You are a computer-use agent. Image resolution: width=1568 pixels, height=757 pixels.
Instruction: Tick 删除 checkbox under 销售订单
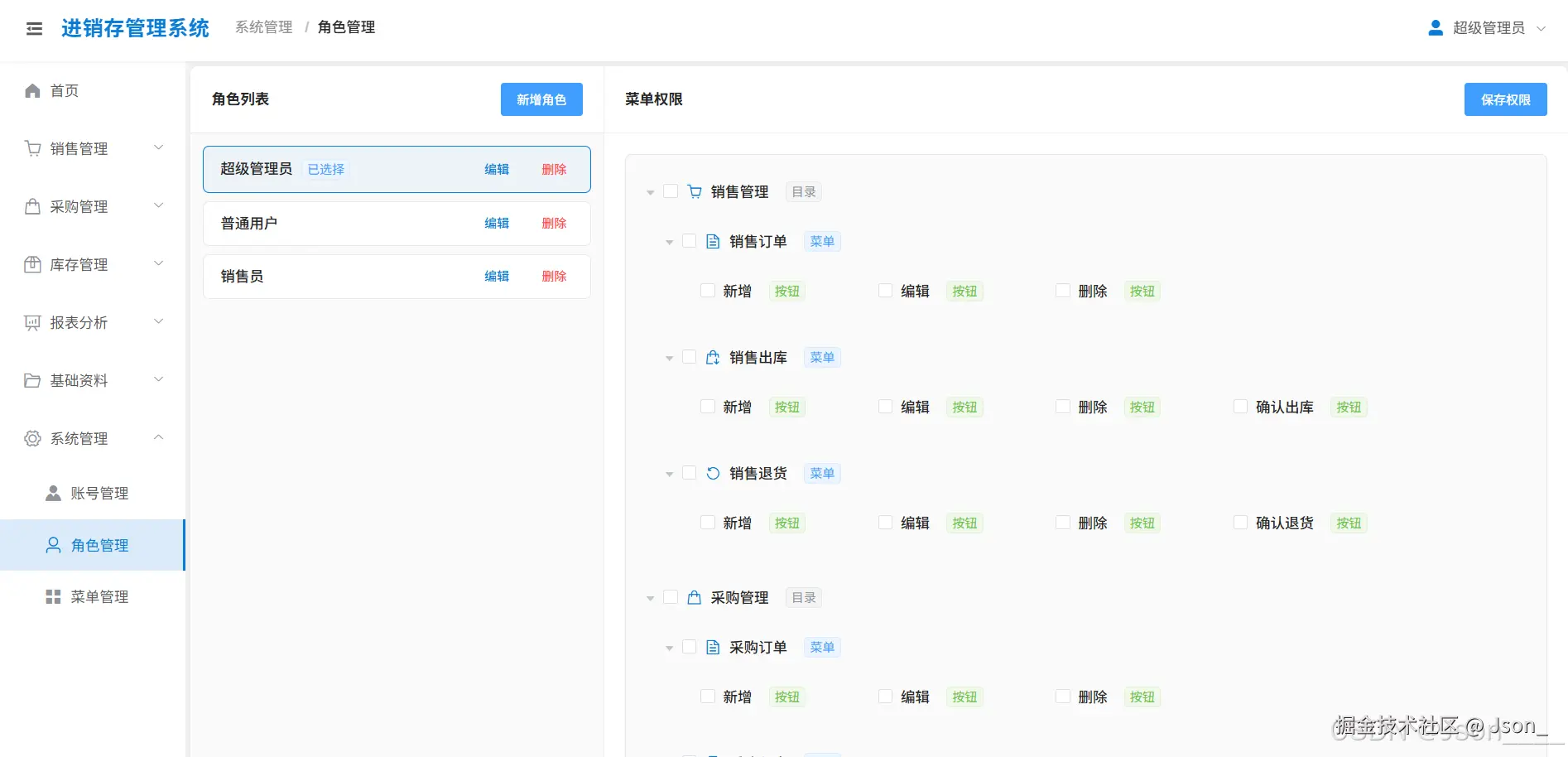1063,291
